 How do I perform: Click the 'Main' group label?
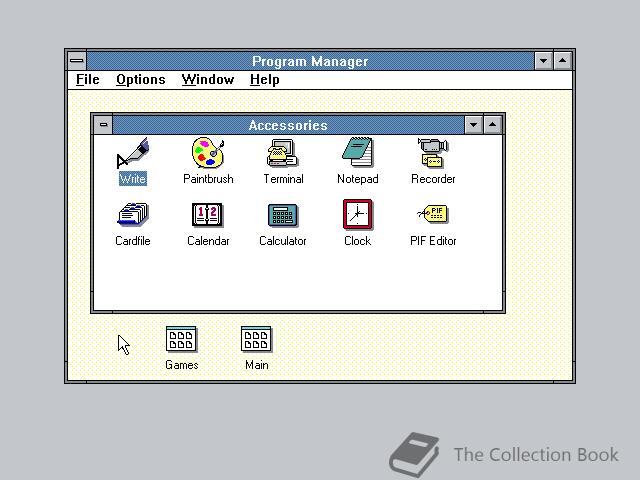257,364
